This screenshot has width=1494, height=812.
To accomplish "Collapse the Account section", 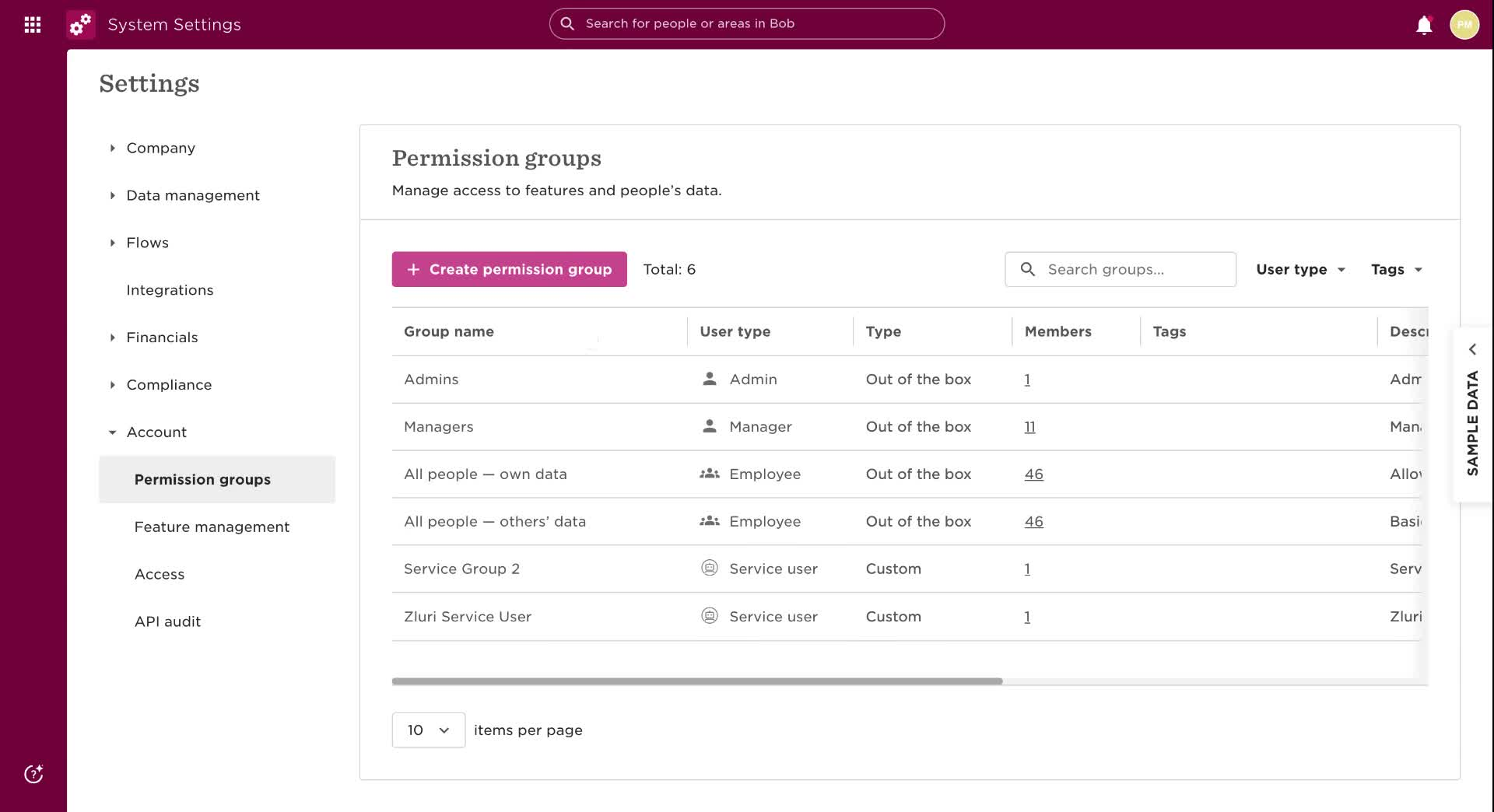I will click(x=112, y=432).
